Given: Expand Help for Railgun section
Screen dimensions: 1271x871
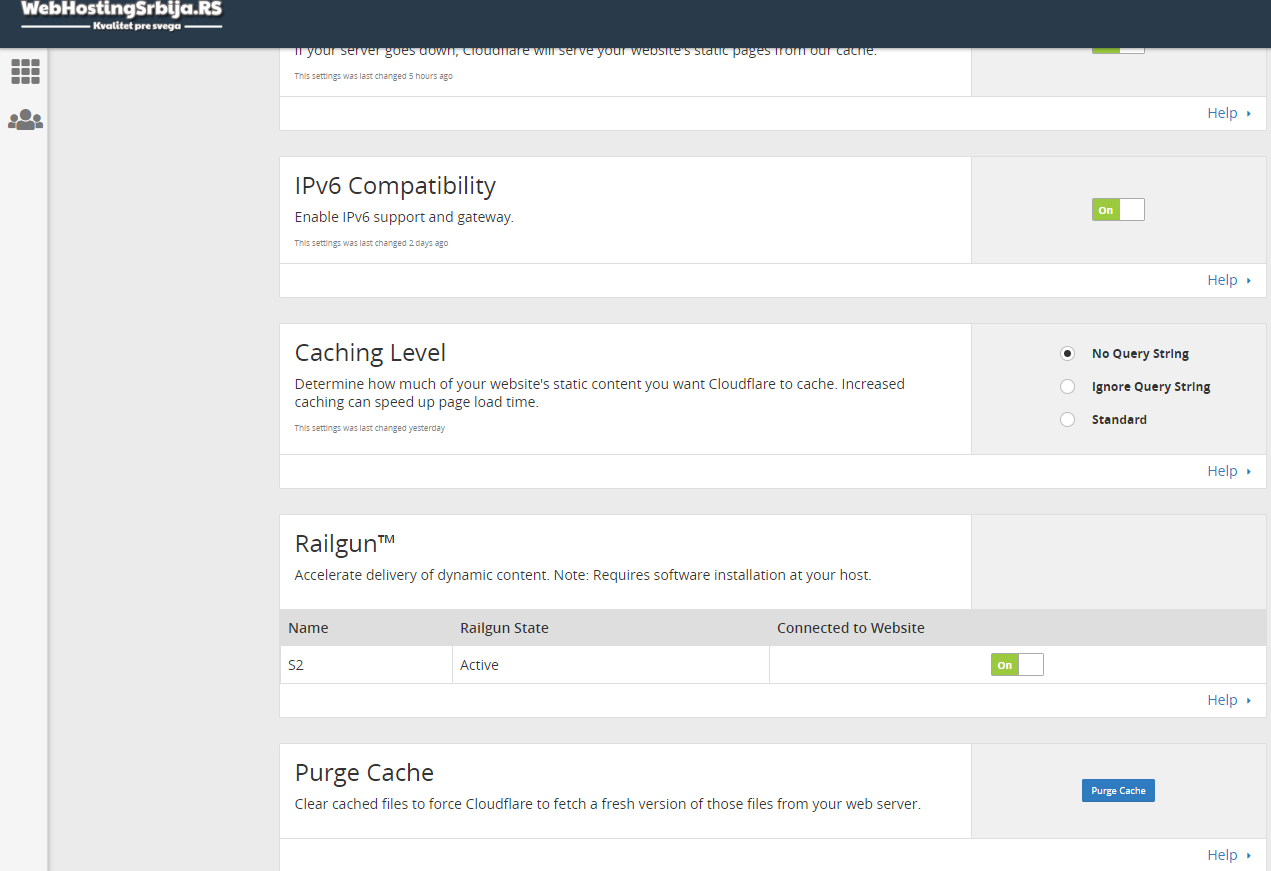Looking at the screenshot, I should pyautogui.click(x=1229, y=700).
